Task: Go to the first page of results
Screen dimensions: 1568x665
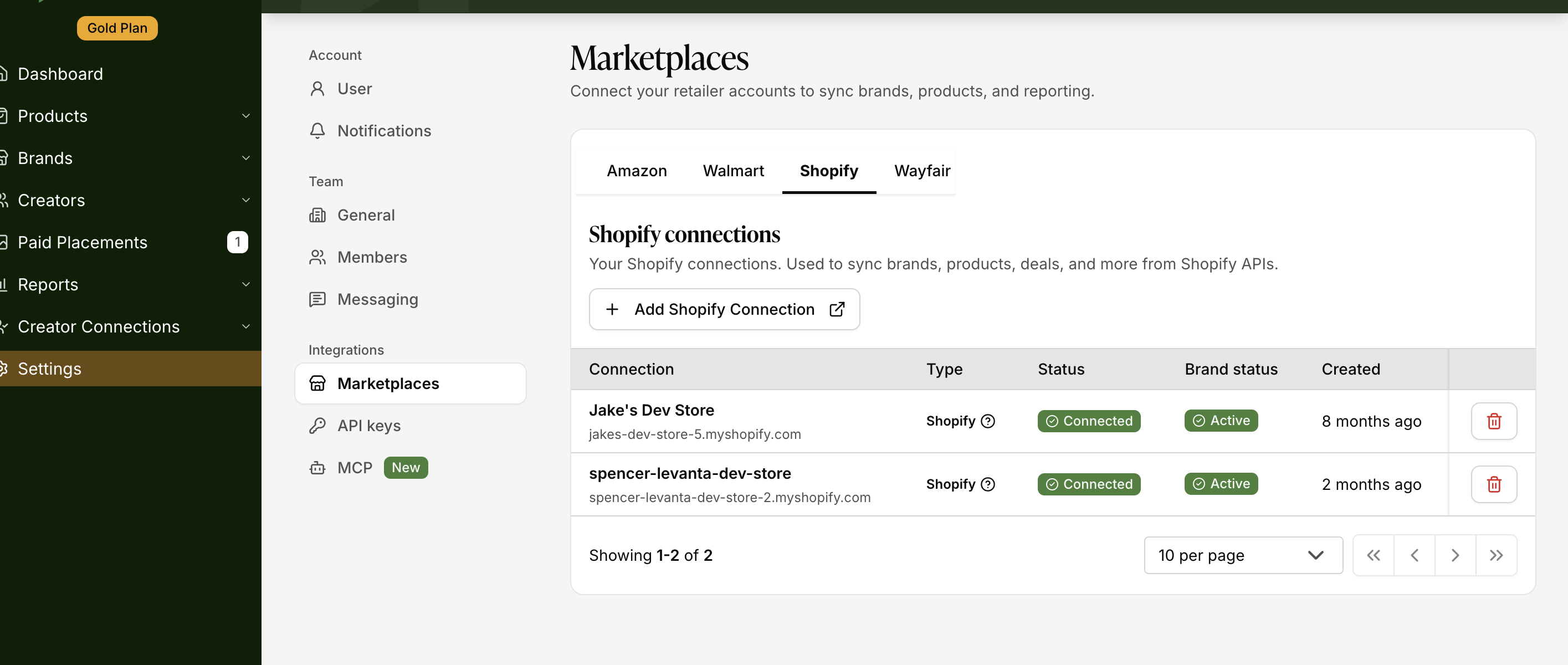Action: (1373, 555)
